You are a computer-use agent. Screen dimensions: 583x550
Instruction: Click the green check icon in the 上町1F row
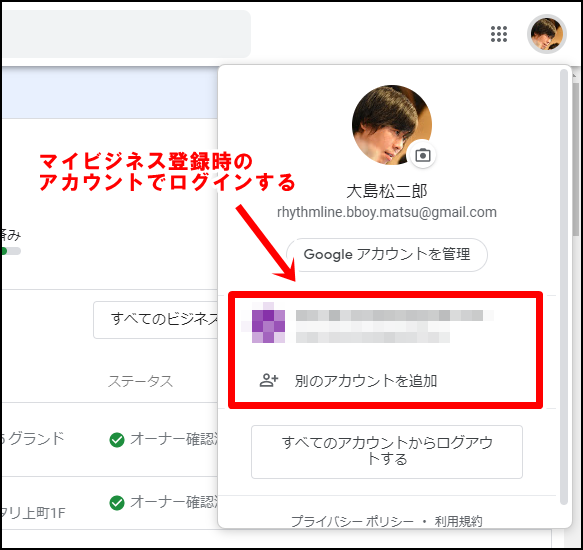(x=117, y=503)
